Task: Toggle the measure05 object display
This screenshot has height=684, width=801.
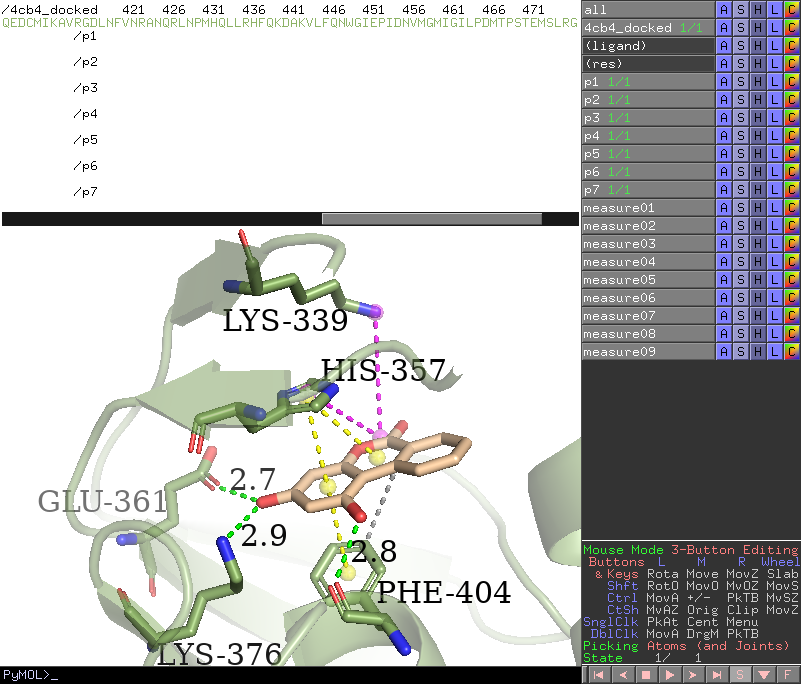Action: pos(647,280)
